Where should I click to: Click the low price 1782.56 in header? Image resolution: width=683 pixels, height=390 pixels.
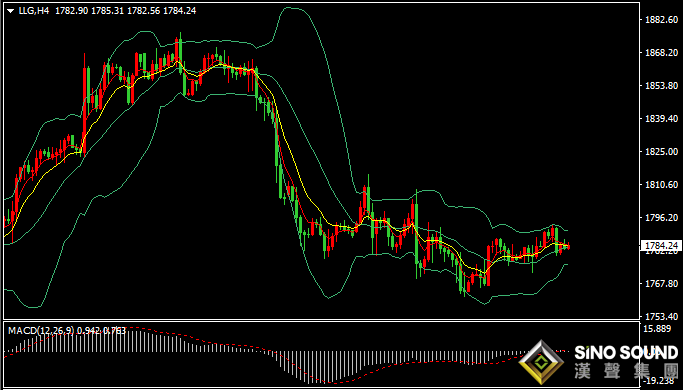tap(143, 11)
